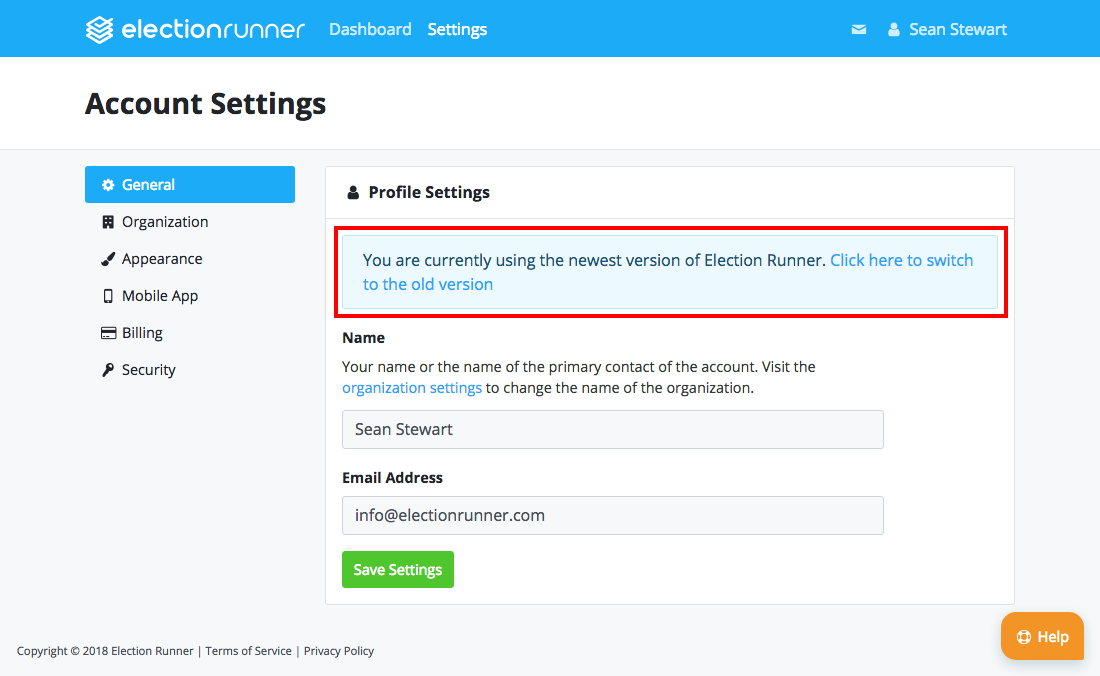Open the Terms of Service link
The width and height of the screenshot is (1100, 676).
(x=248, y=651)
